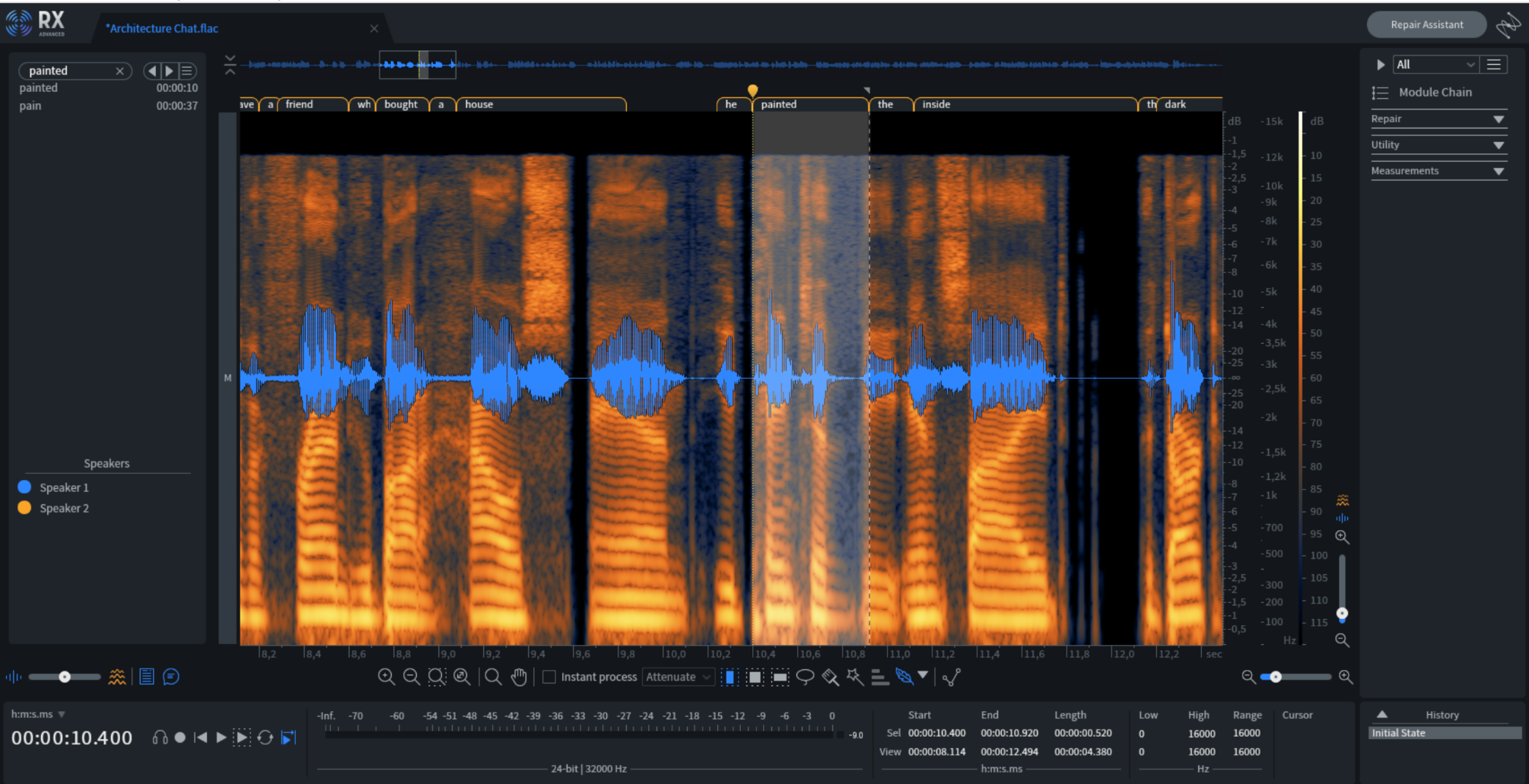The width and height of the screenshot is (1529, 784).
Task: Activate the hand grab tool
Action: coord(519,677)
